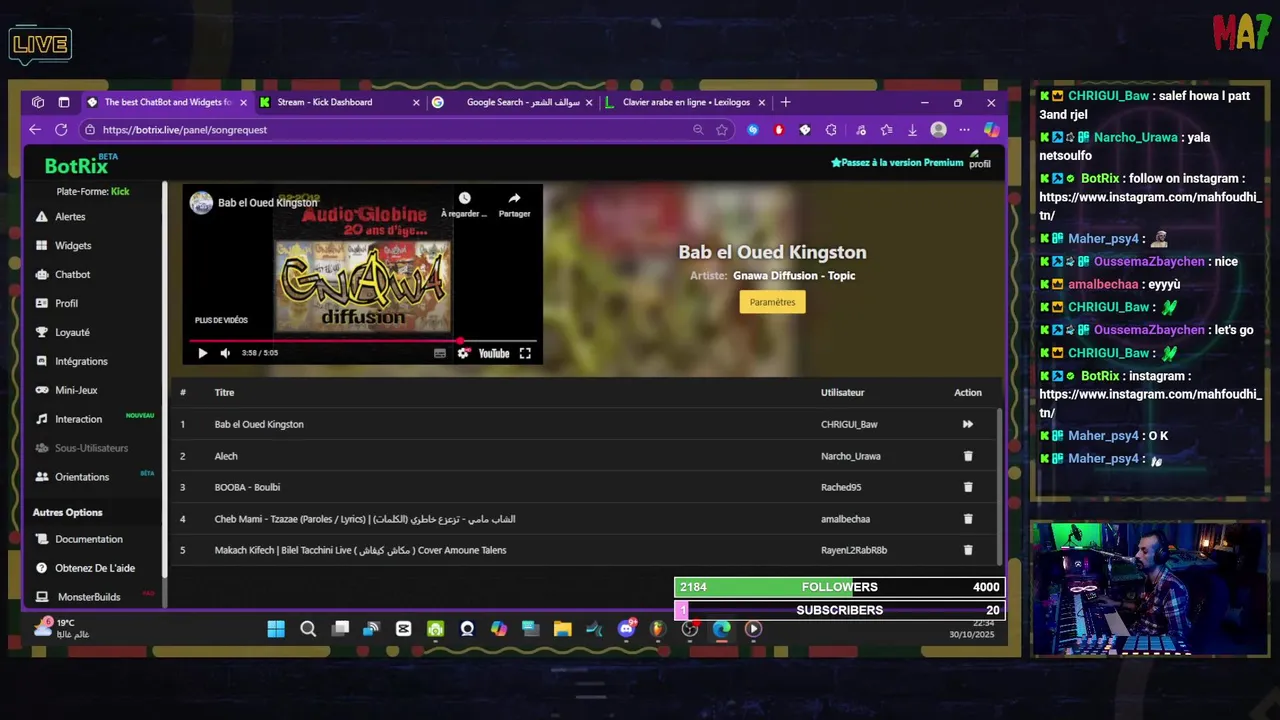Open the Gnawa Diffusion channel avatar

coord(201,202)
